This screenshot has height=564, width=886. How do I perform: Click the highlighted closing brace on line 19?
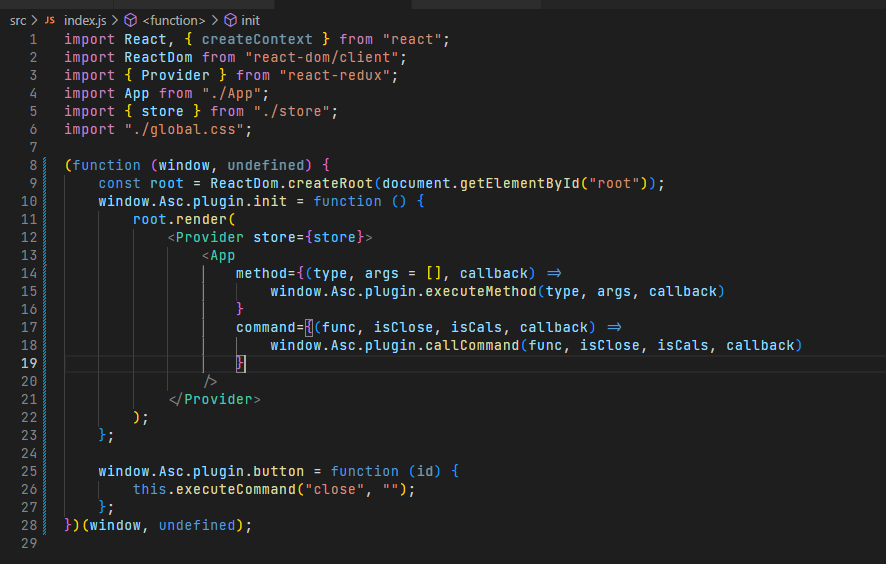(240, 363)
